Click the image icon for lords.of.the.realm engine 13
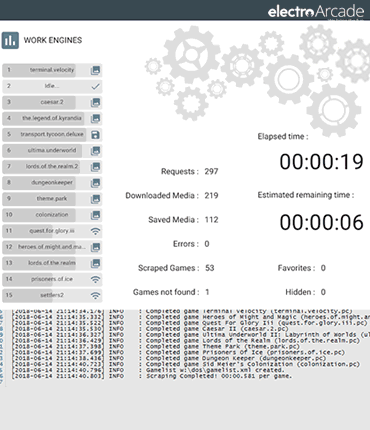Screen dimensions: 370x430 point(95,263)
